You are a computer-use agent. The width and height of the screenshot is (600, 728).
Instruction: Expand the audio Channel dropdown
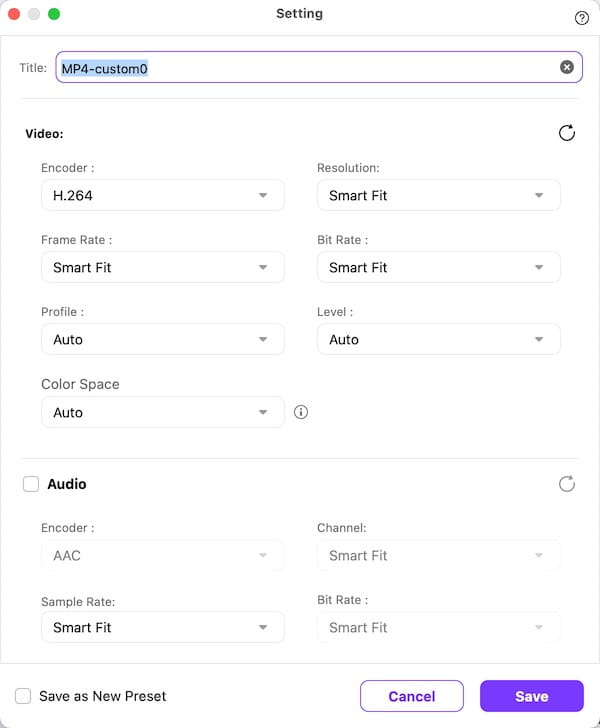pyautogui.click(x=438, y=556)
